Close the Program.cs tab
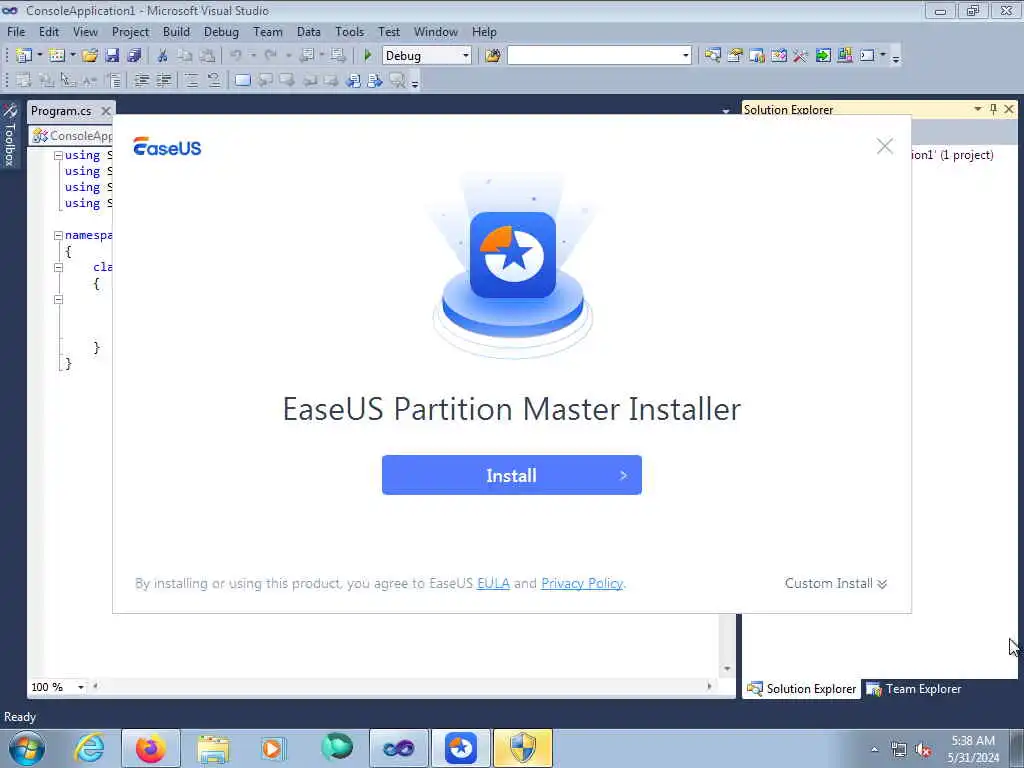 [x=106, y=111]
